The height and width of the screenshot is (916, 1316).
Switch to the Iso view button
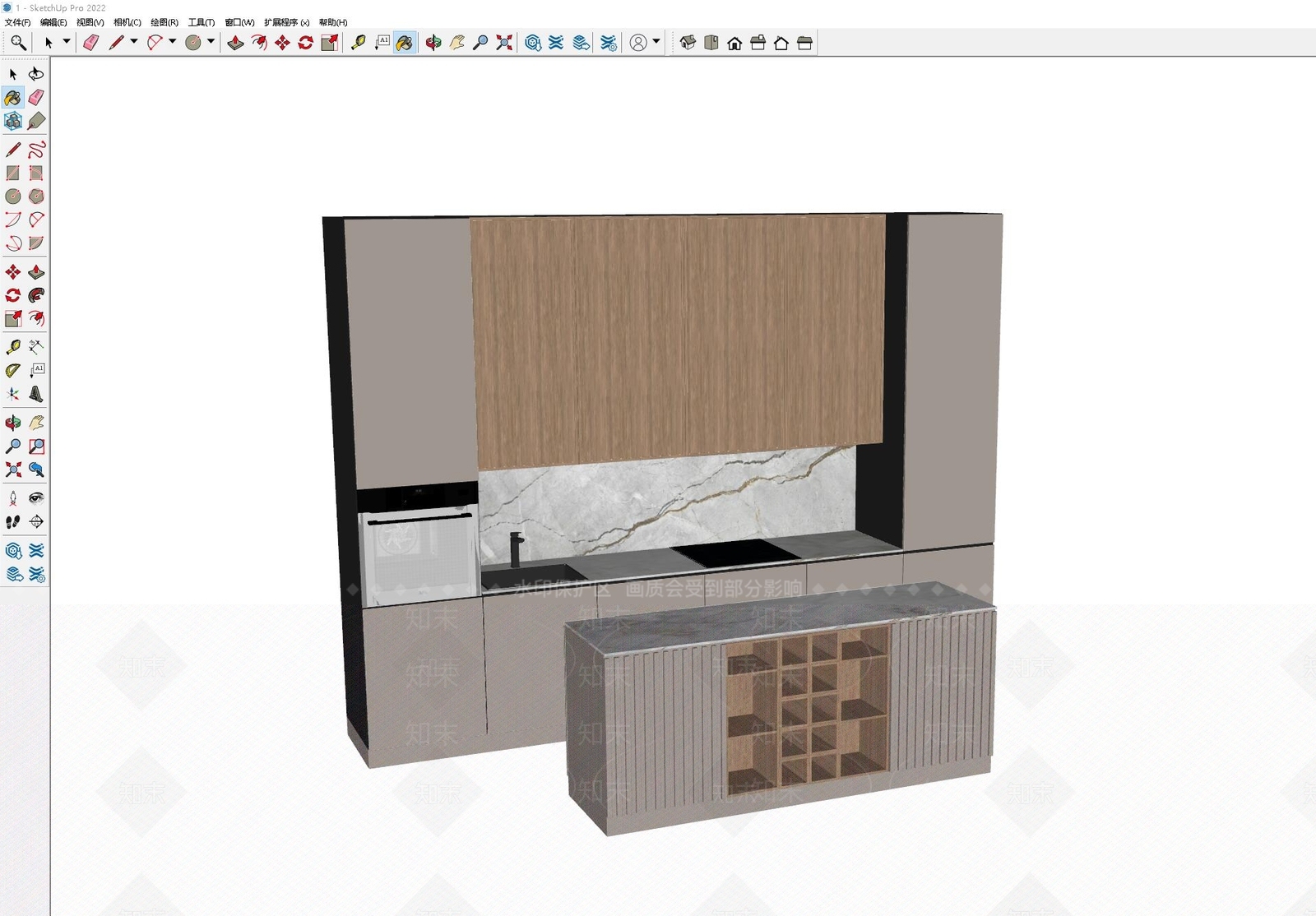(x=688, y=43)
